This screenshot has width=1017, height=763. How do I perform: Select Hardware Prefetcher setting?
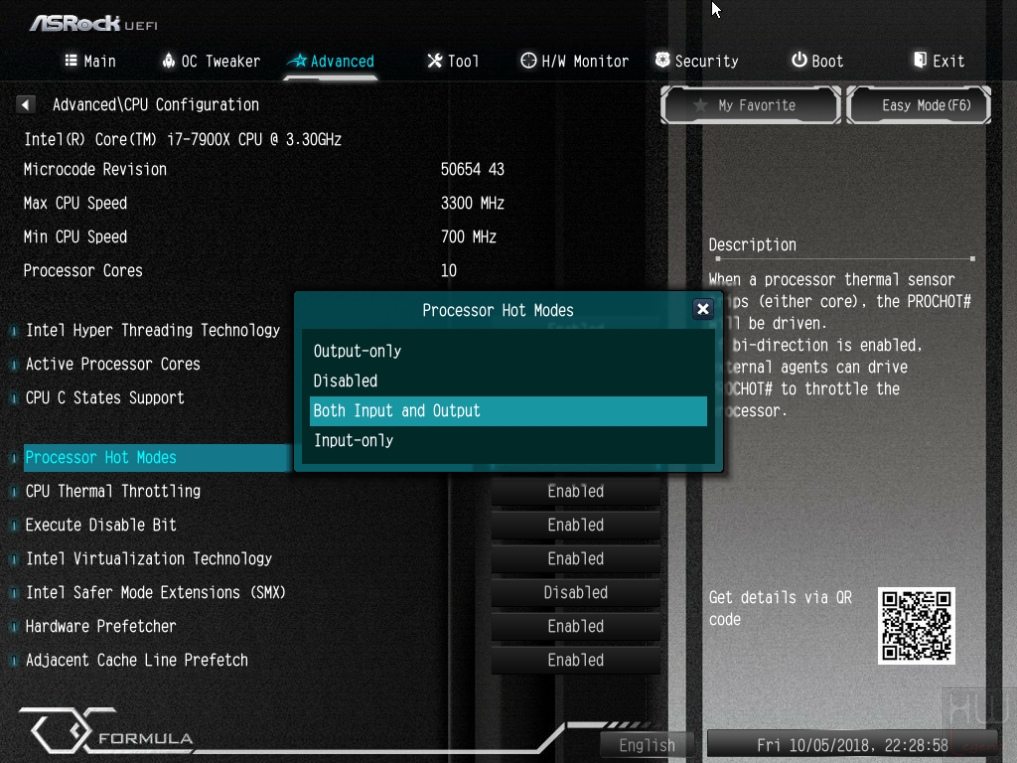(x=101, y=626)
